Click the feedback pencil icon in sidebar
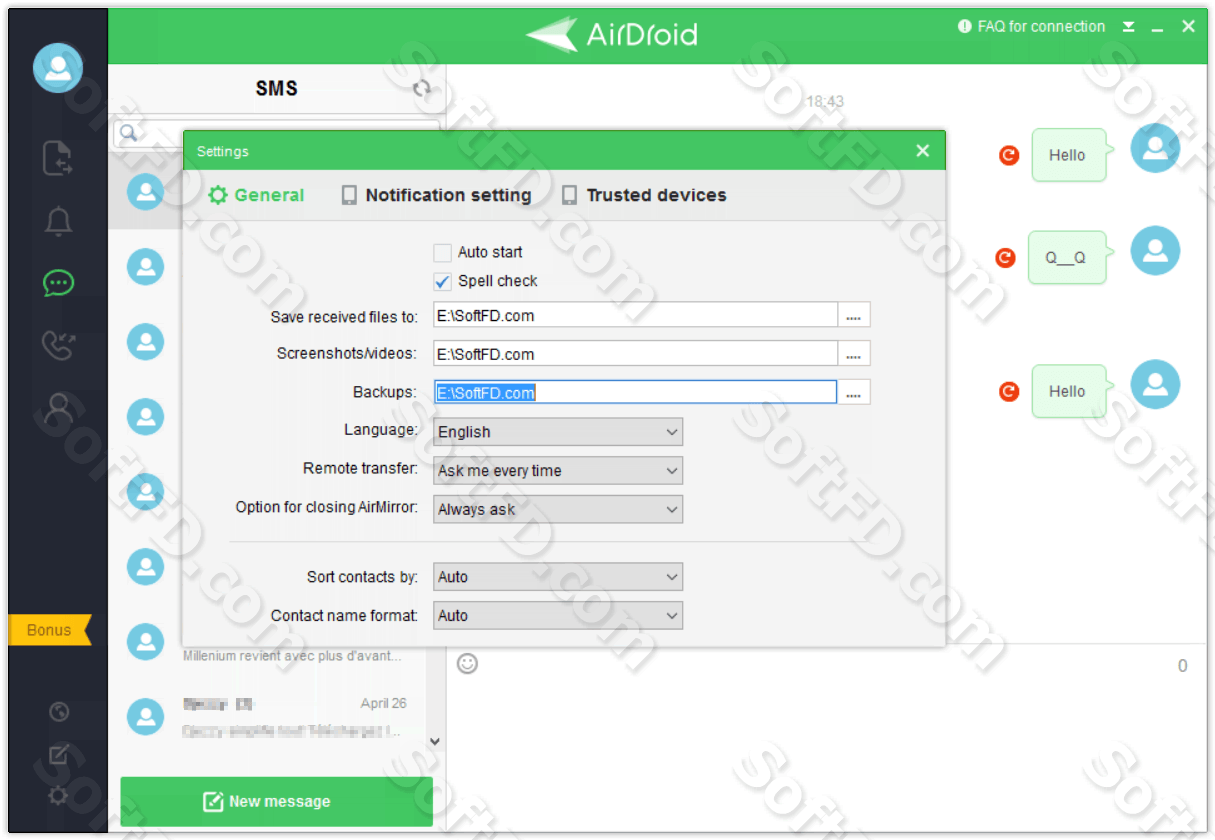 coord(59,755)
